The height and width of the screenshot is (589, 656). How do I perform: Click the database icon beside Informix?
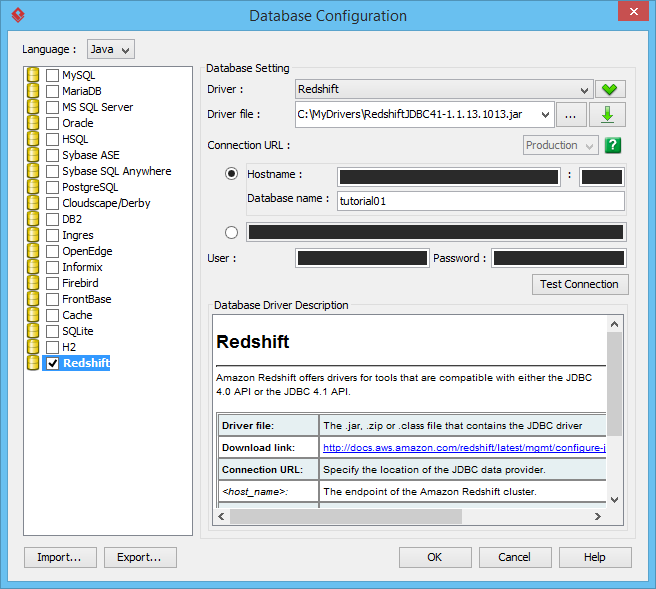click(x=33, y=267)
